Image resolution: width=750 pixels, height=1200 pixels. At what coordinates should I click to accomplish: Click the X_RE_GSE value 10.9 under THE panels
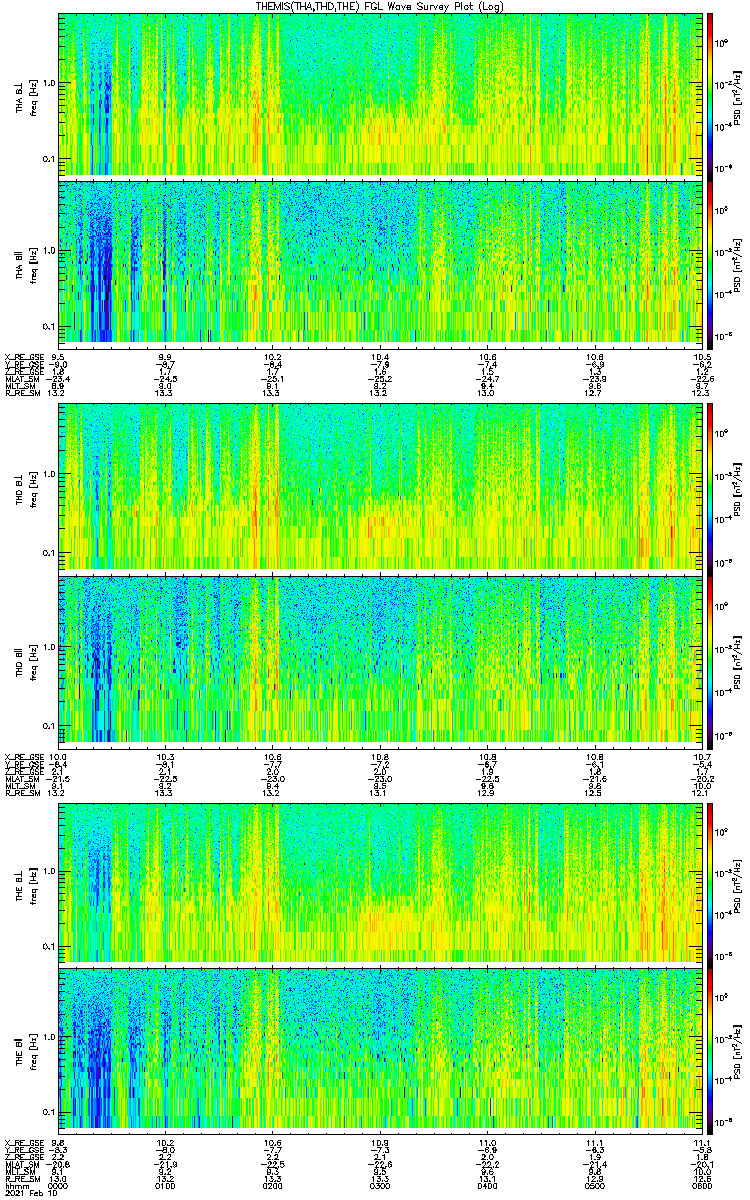click(380, 1142)
